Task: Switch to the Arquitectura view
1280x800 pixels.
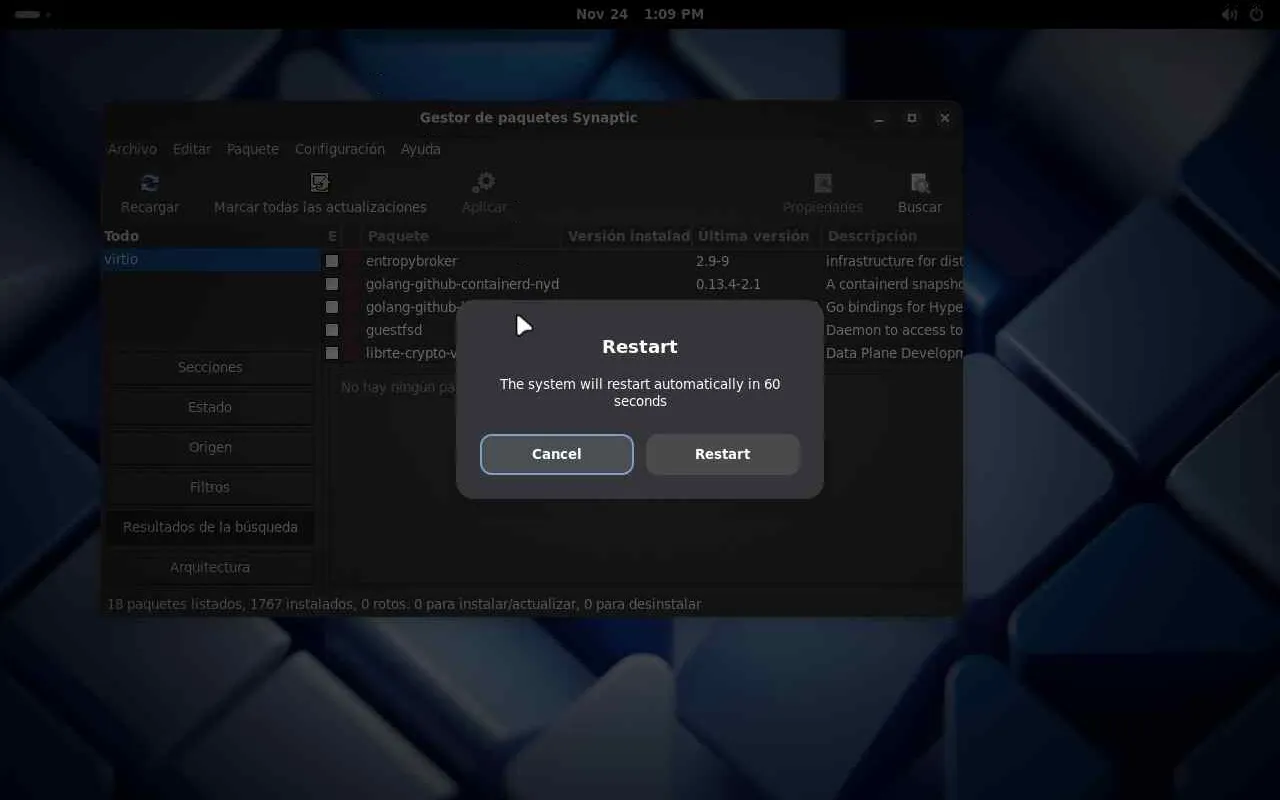Action: [210, 567]
